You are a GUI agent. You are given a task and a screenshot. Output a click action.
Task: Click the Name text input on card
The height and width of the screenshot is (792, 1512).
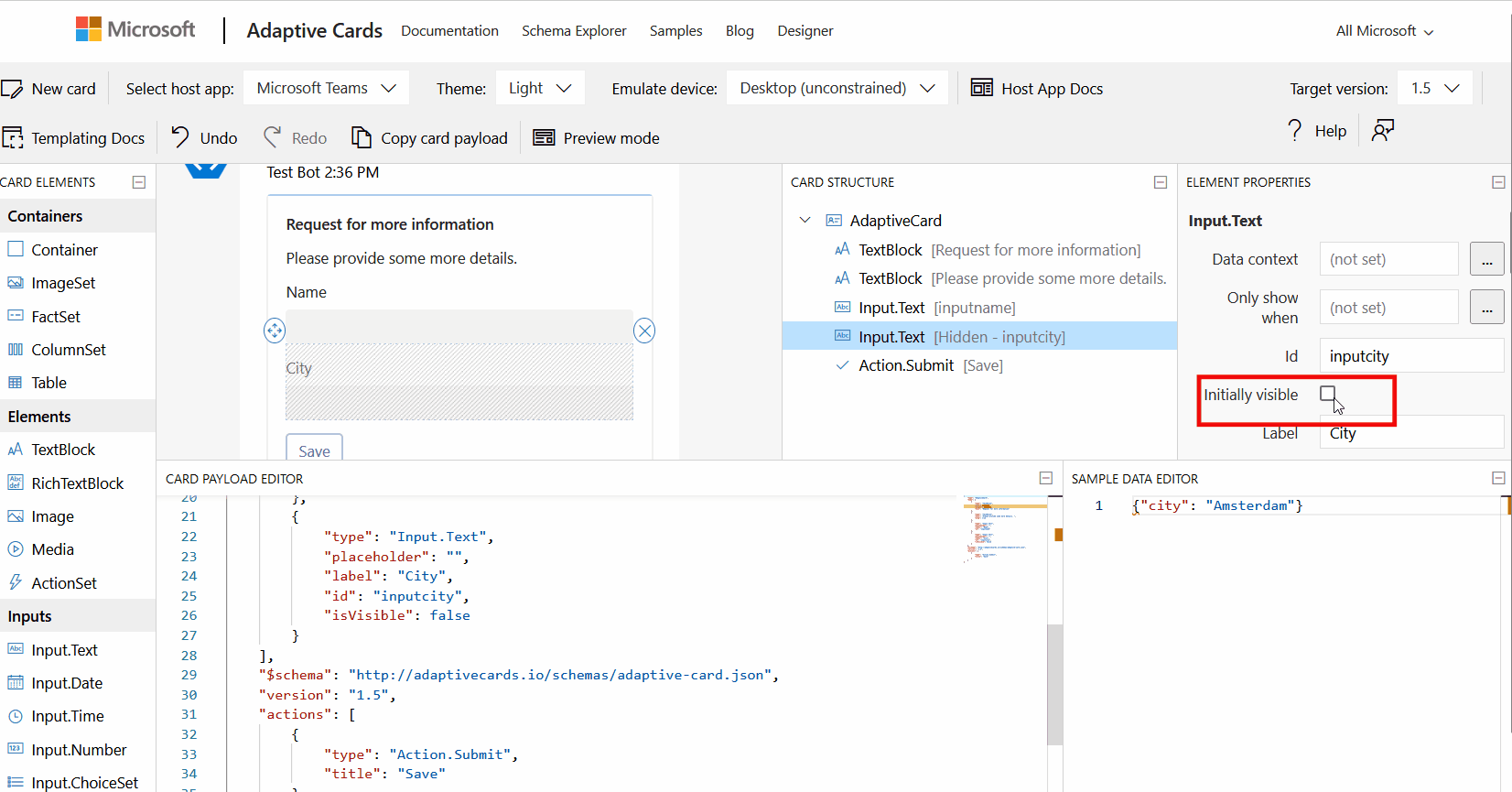pyautogui.click(x=459, y=326)
